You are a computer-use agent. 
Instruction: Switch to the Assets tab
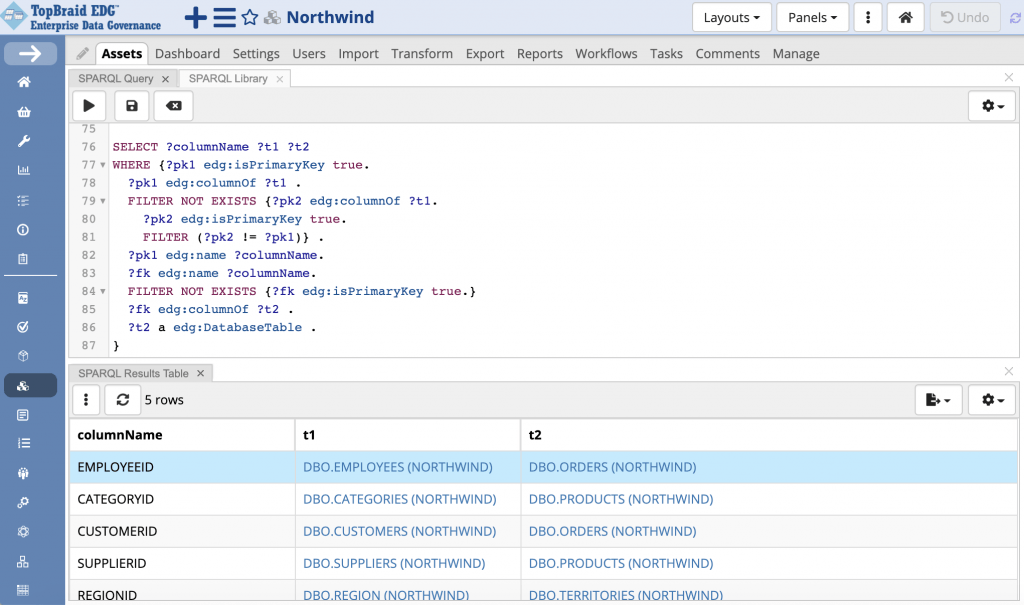tap(122, 54)
